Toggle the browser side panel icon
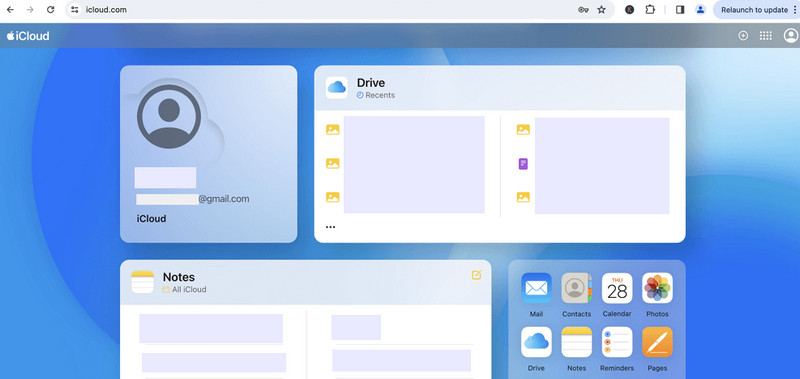The width and height of the screenshot is (800, 379). [x=680, y=10]
